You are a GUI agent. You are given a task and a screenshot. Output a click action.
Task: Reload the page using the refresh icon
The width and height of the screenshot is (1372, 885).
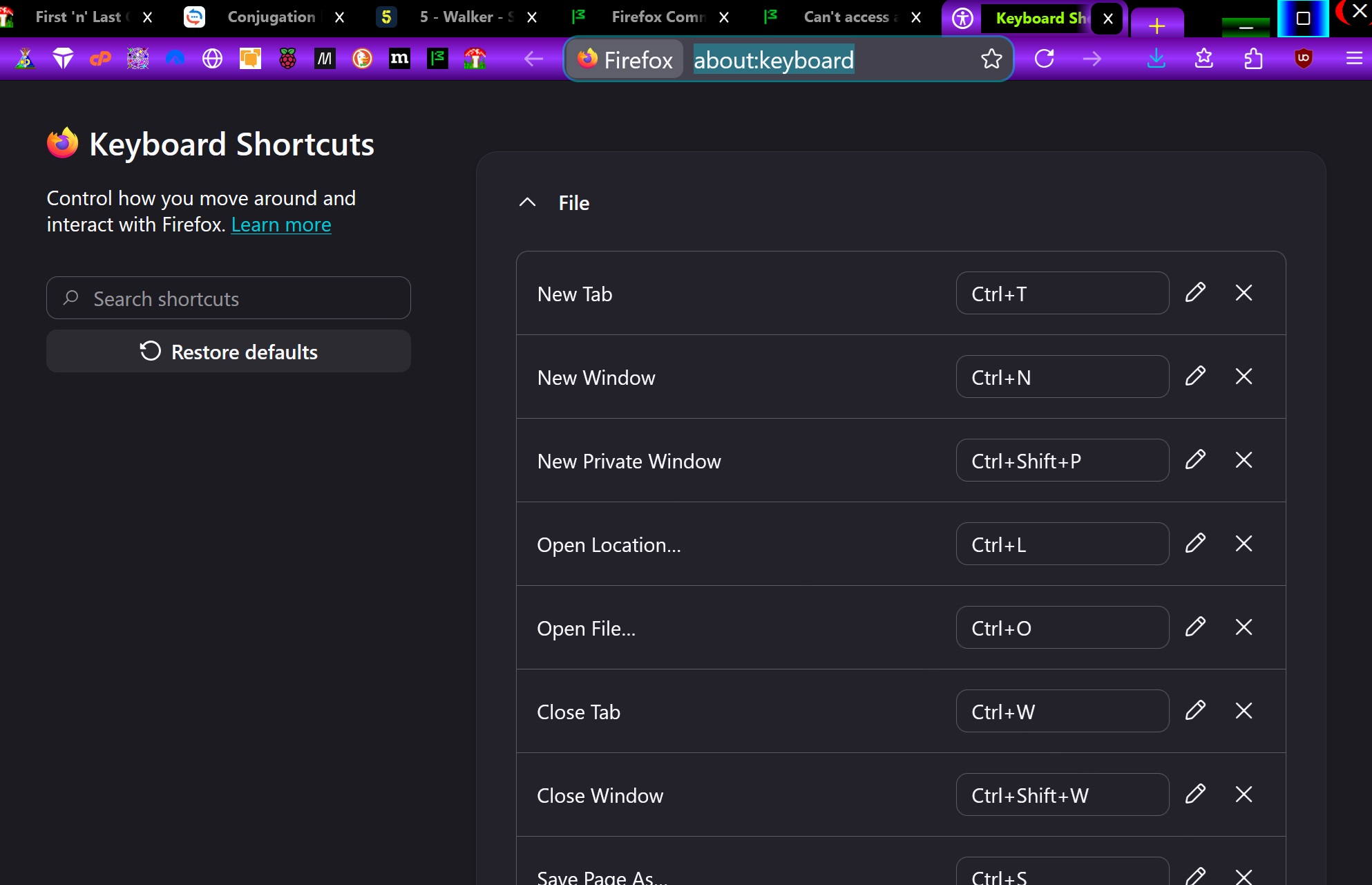tap(1044, 59)
